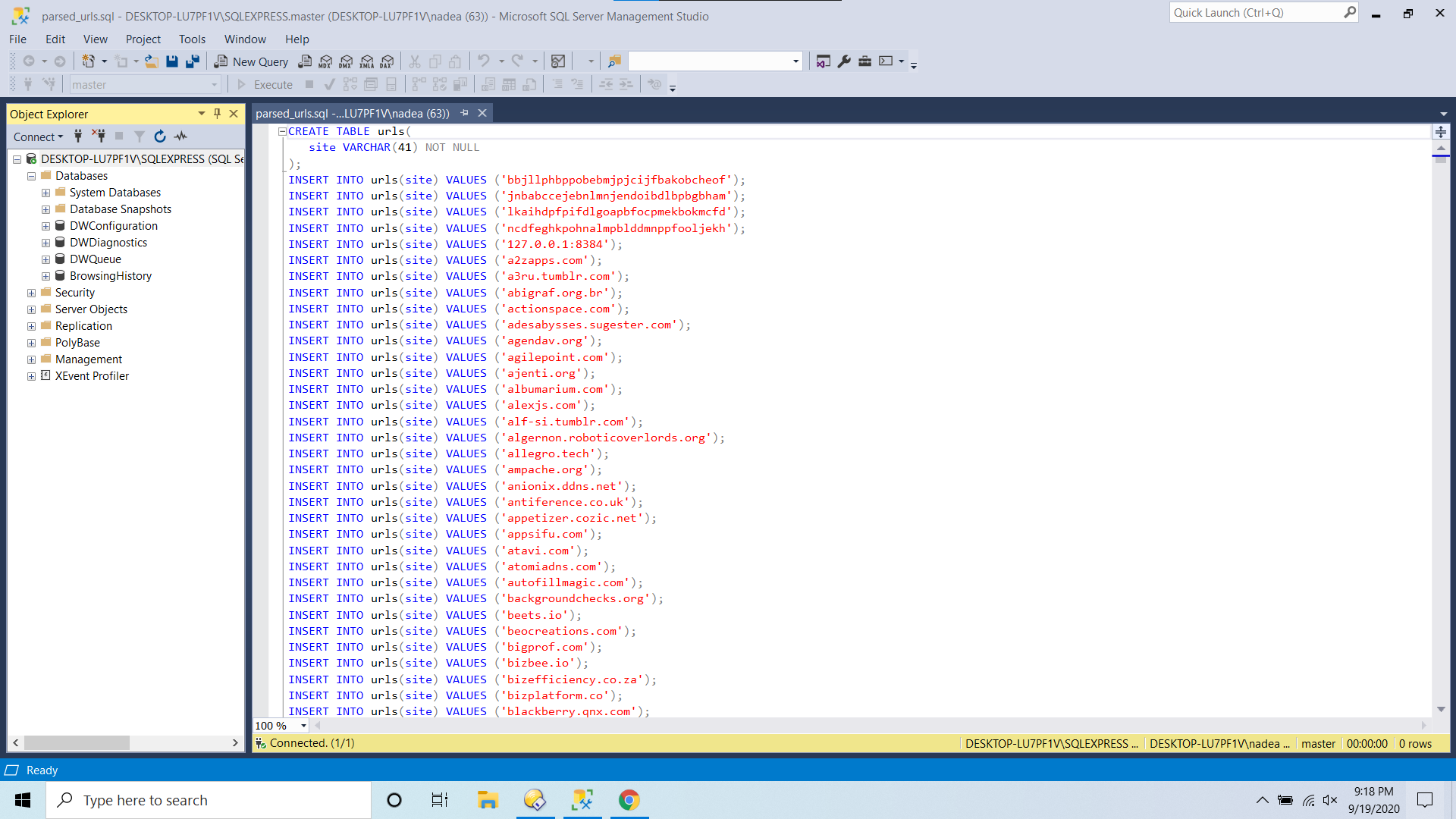Open the zoom level 100 % dropdown
Image resolution: width=1456 pixels, height=819 pixels.
coord(303,726)
